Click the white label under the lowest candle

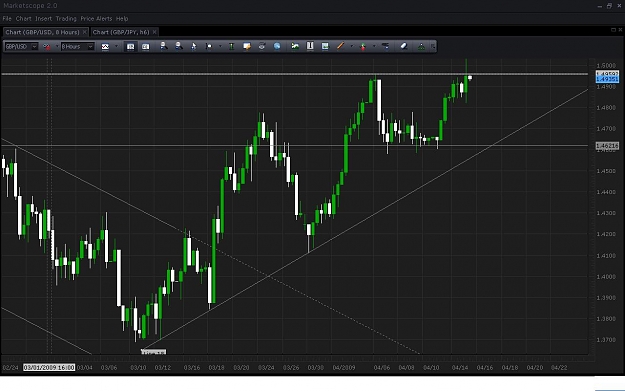coord(153,352)
